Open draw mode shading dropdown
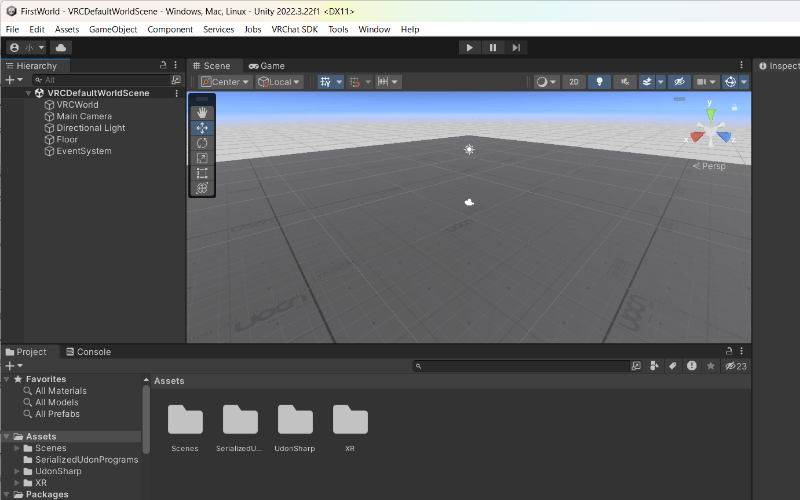 point(546,82)
